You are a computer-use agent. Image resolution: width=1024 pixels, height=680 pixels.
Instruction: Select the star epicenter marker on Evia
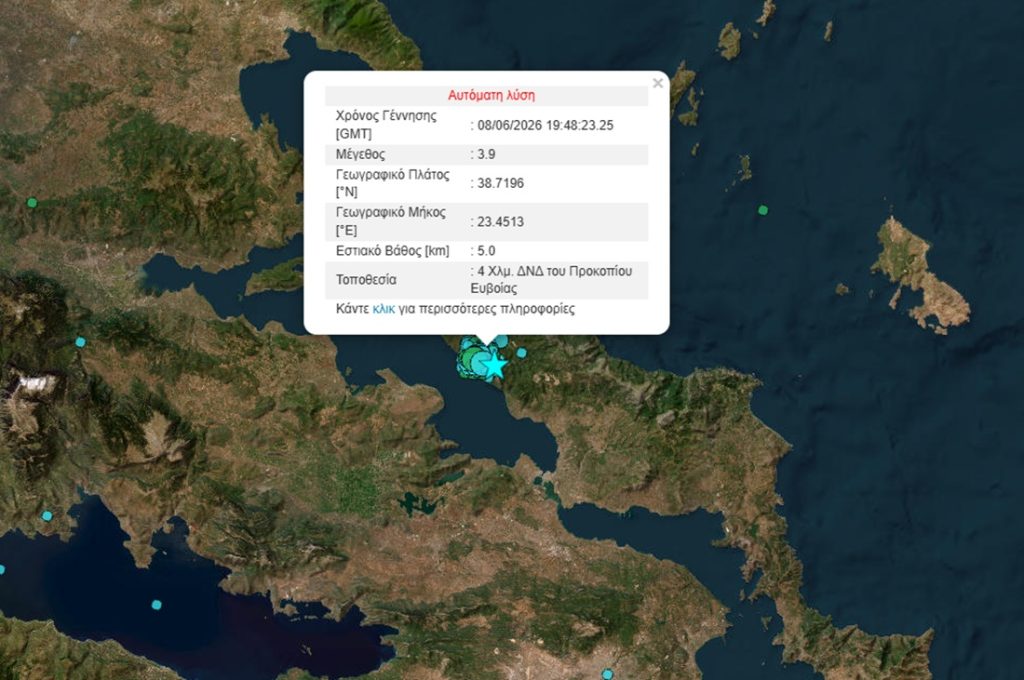click(x=496, y=365)
